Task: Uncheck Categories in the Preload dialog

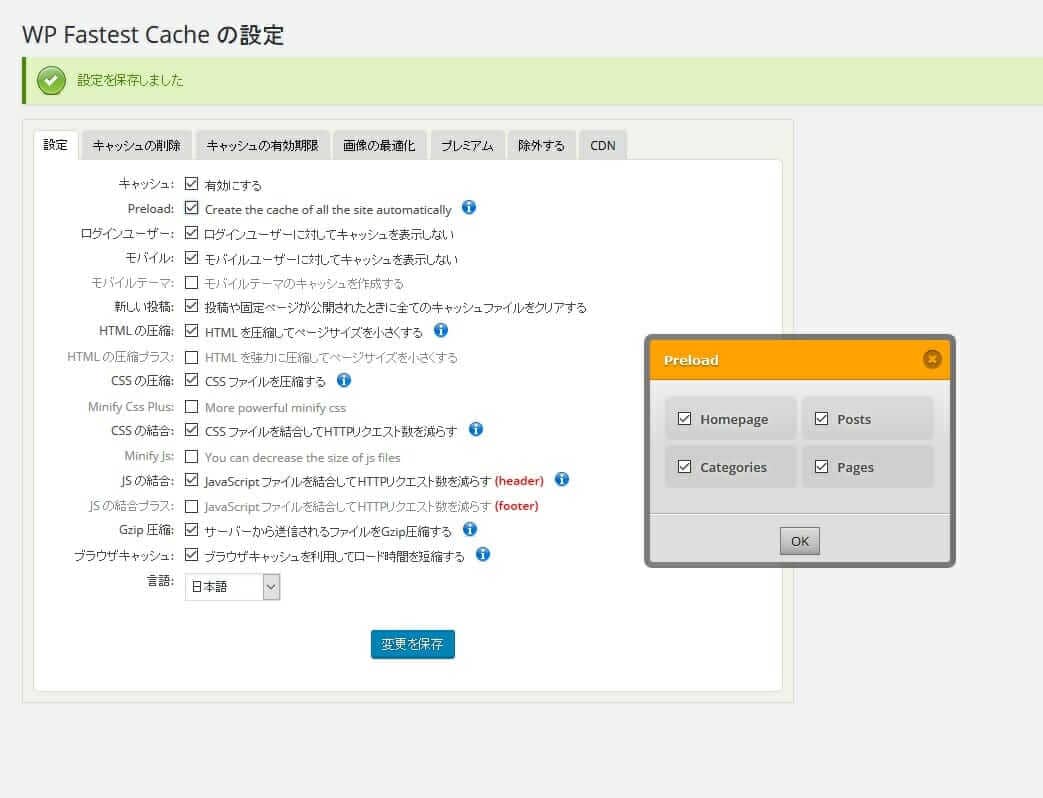Action: 684,467
